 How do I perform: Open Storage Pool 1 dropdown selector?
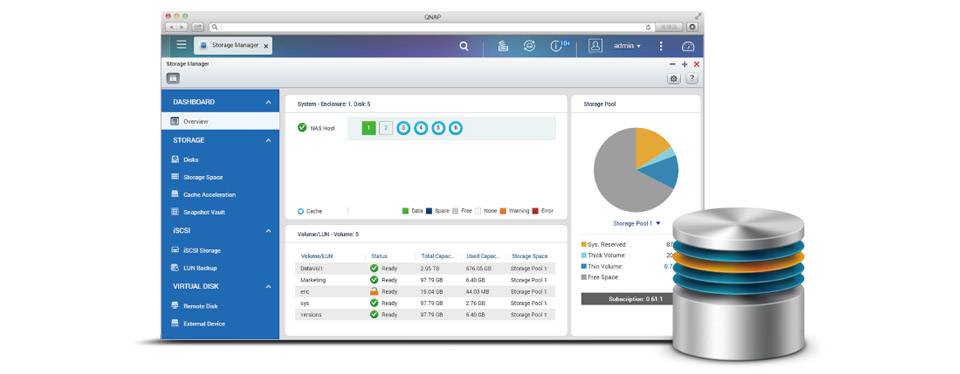[637, 223]
